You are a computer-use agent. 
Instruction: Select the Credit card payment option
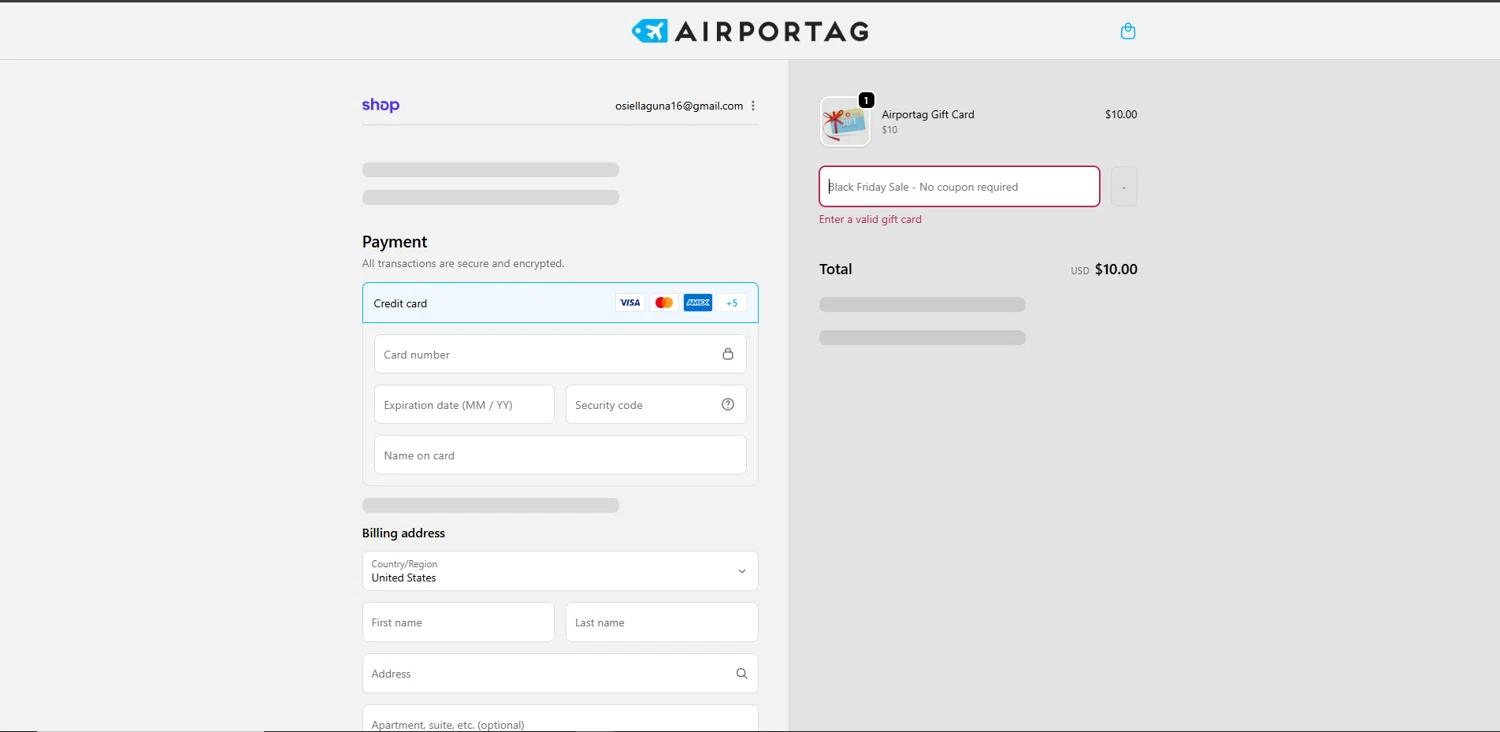[560, 303]
